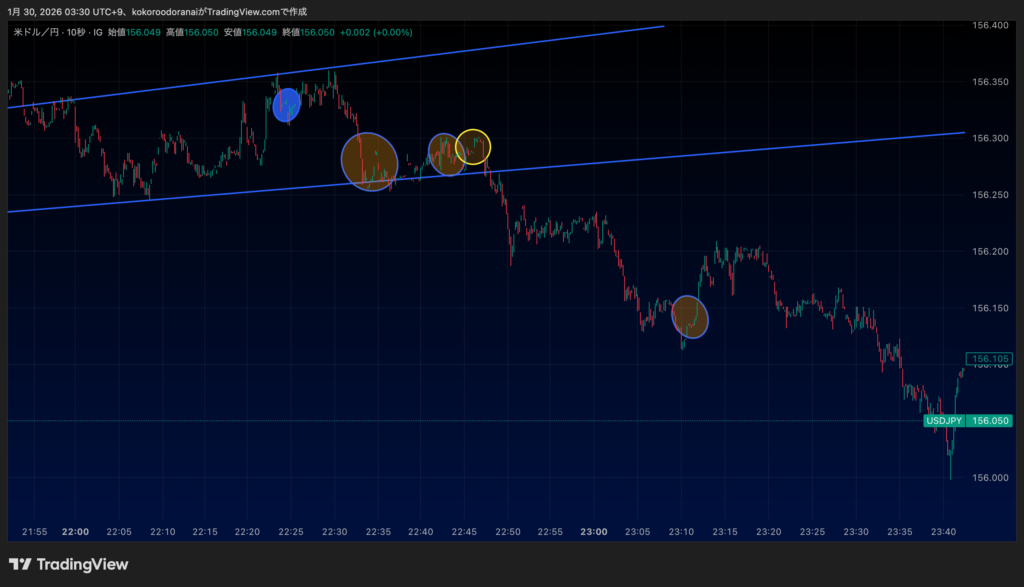Click the 23:00 label on time axis
The image size is (1024, 587).
(x=595, y=531)
